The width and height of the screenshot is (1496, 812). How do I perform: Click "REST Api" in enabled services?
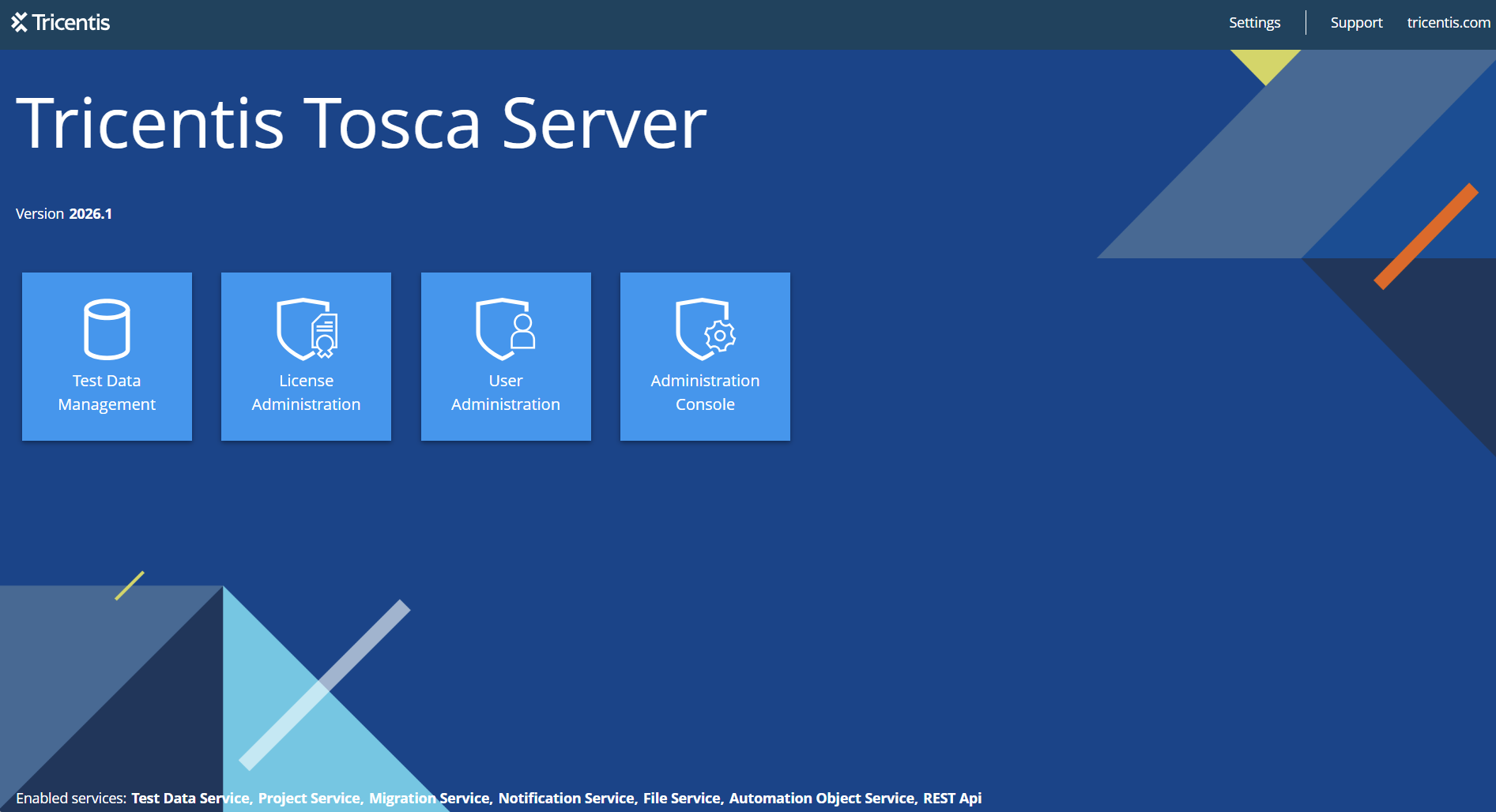coord(952,799)
